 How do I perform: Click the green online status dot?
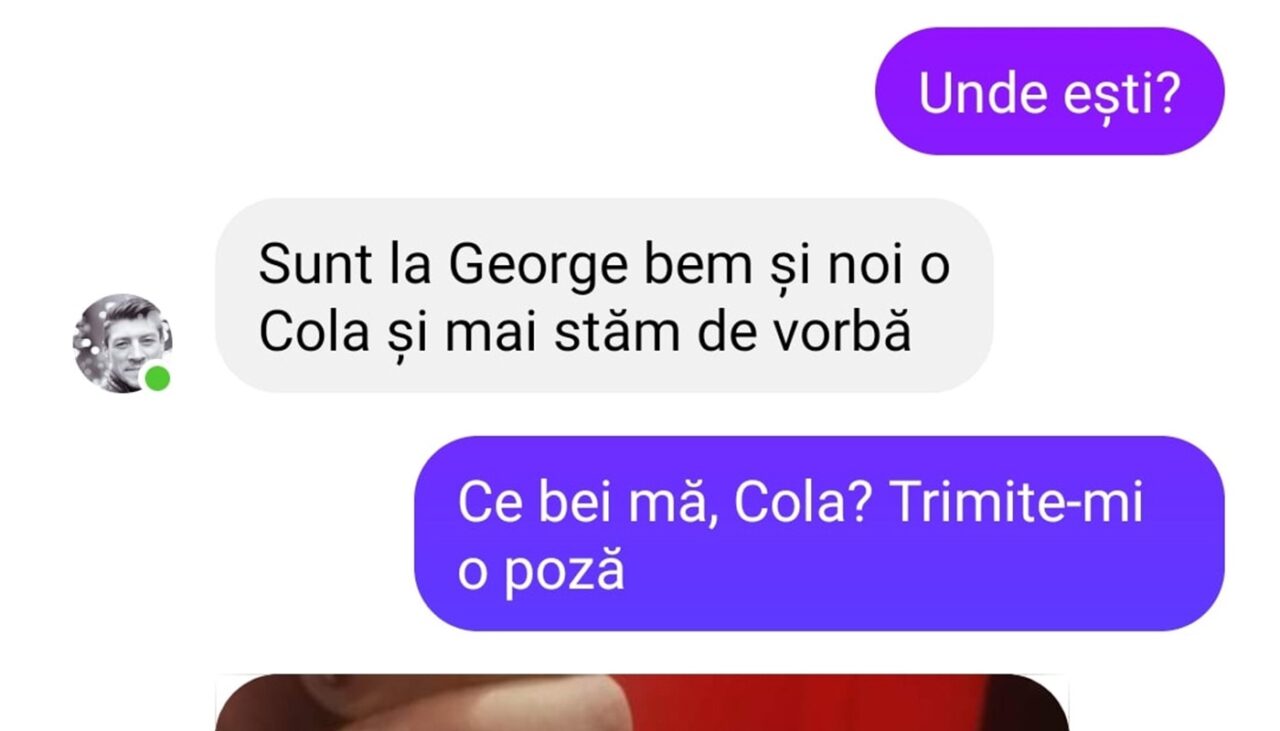(x=157, y=379)
